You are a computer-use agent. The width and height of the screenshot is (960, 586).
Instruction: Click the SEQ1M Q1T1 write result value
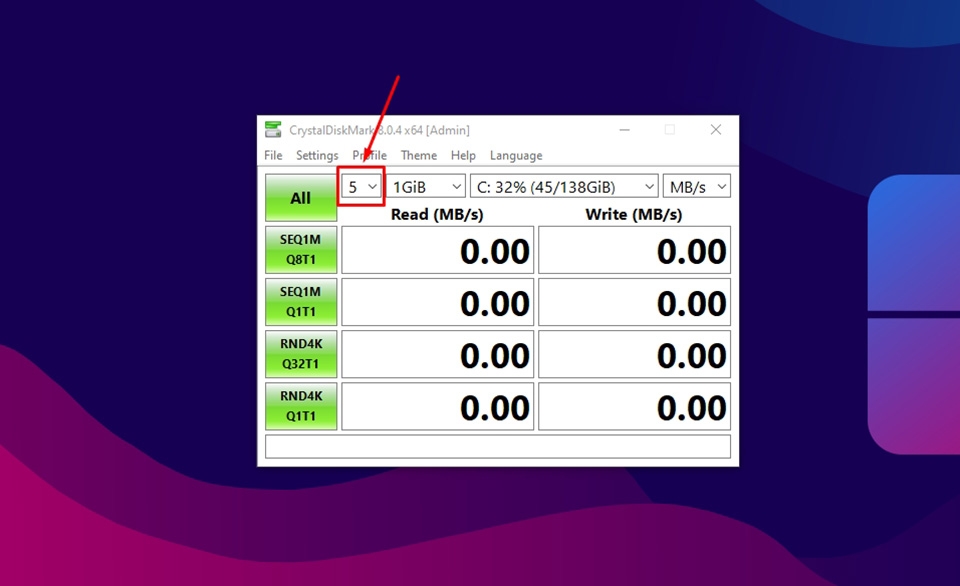coord(634,302)
